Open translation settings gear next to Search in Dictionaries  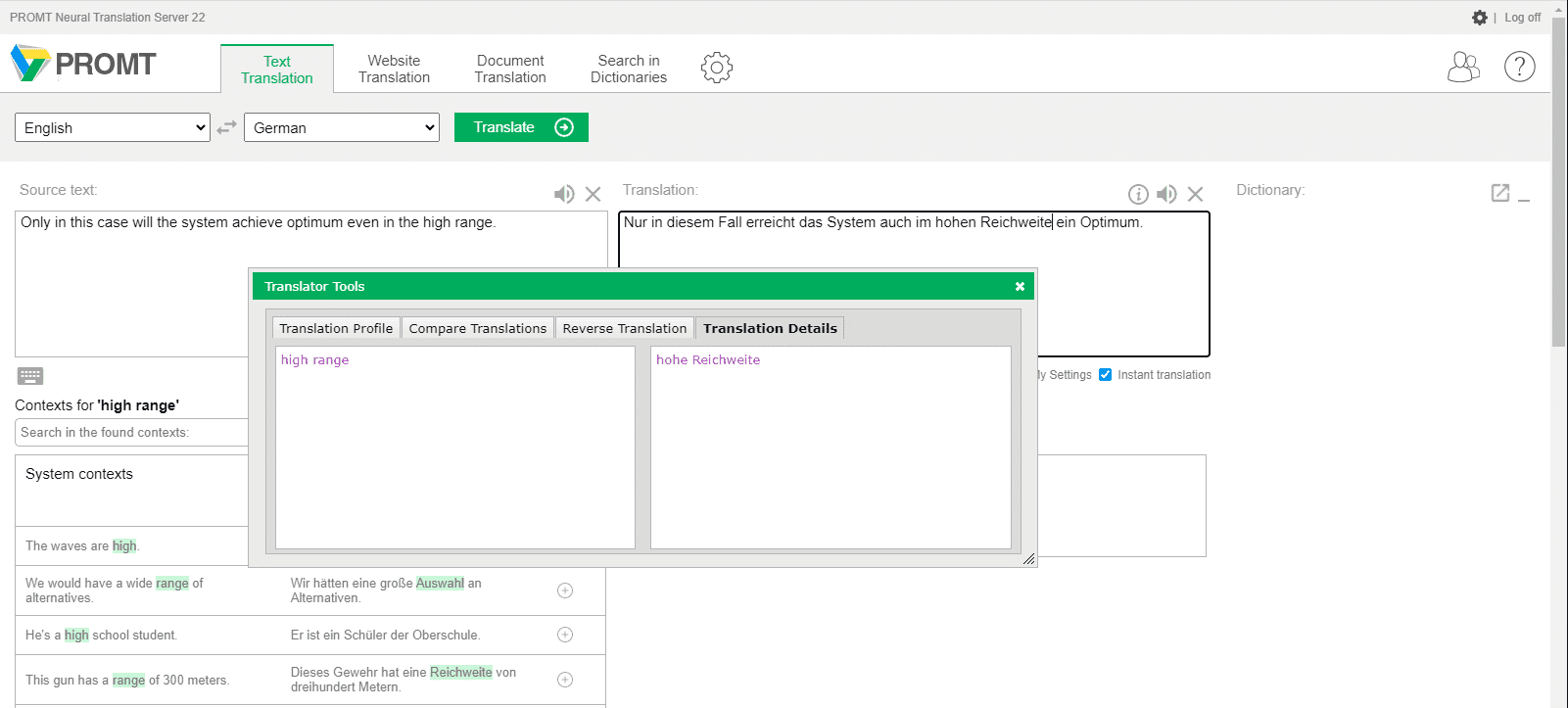[x=717, y=68]
